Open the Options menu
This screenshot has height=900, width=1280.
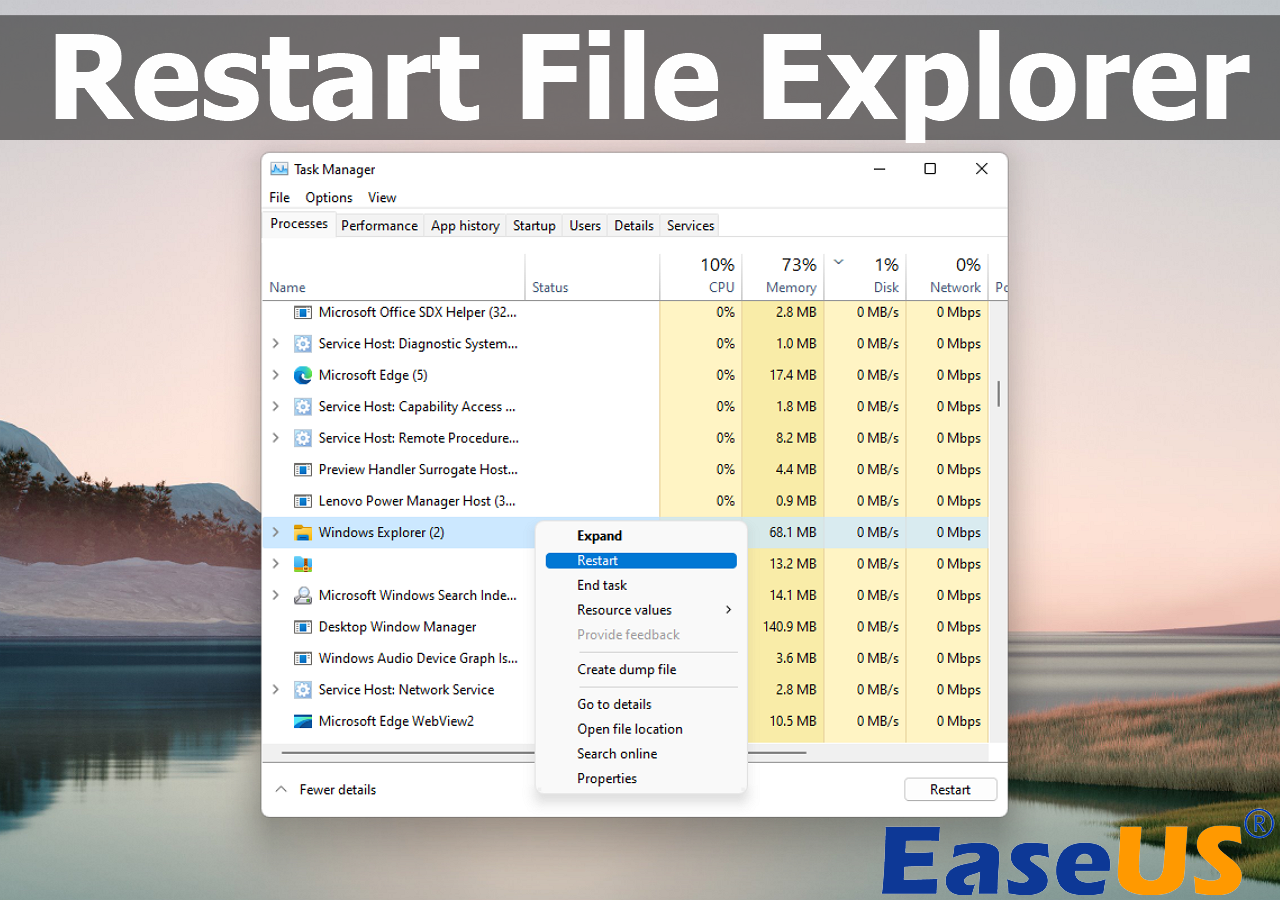coord(329,197)
